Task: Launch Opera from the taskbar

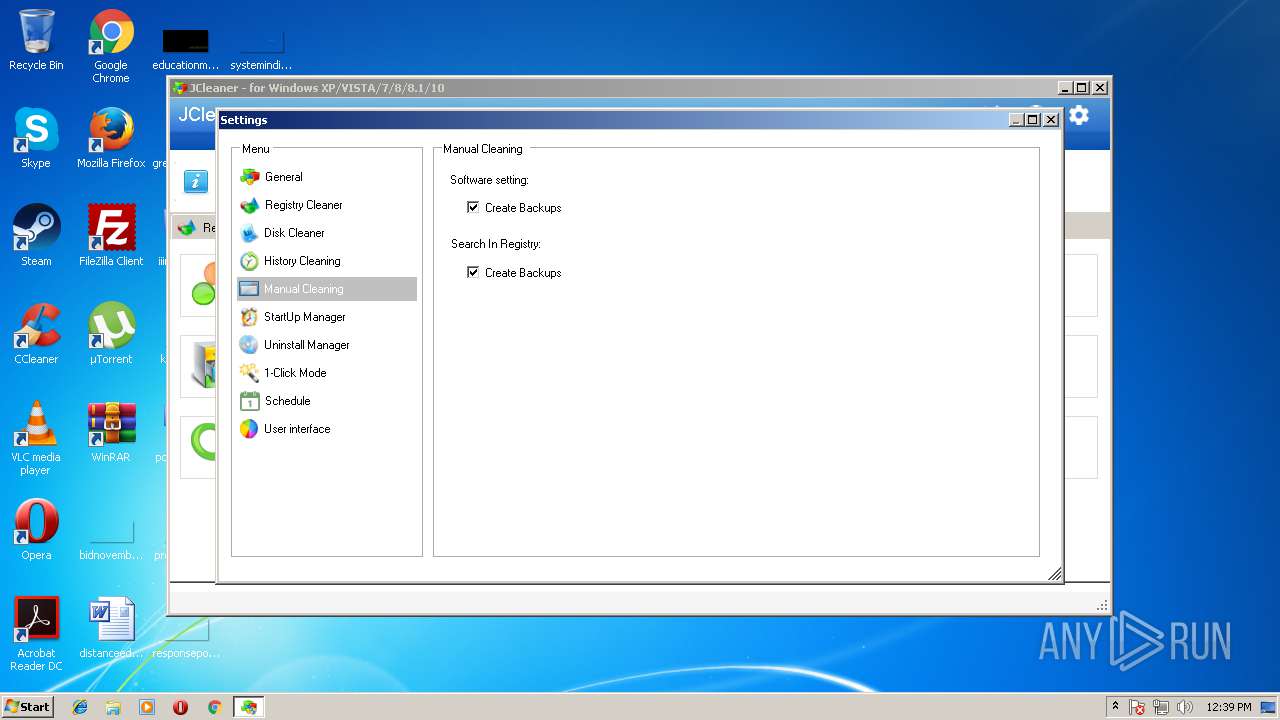Action: click(x=180, y=707)
